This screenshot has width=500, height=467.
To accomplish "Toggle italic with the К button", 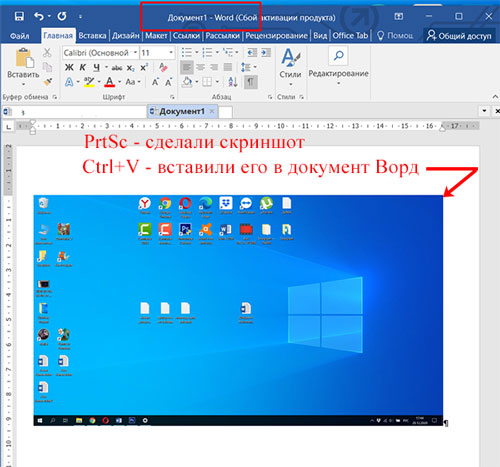I will click(x=83, y=67).
